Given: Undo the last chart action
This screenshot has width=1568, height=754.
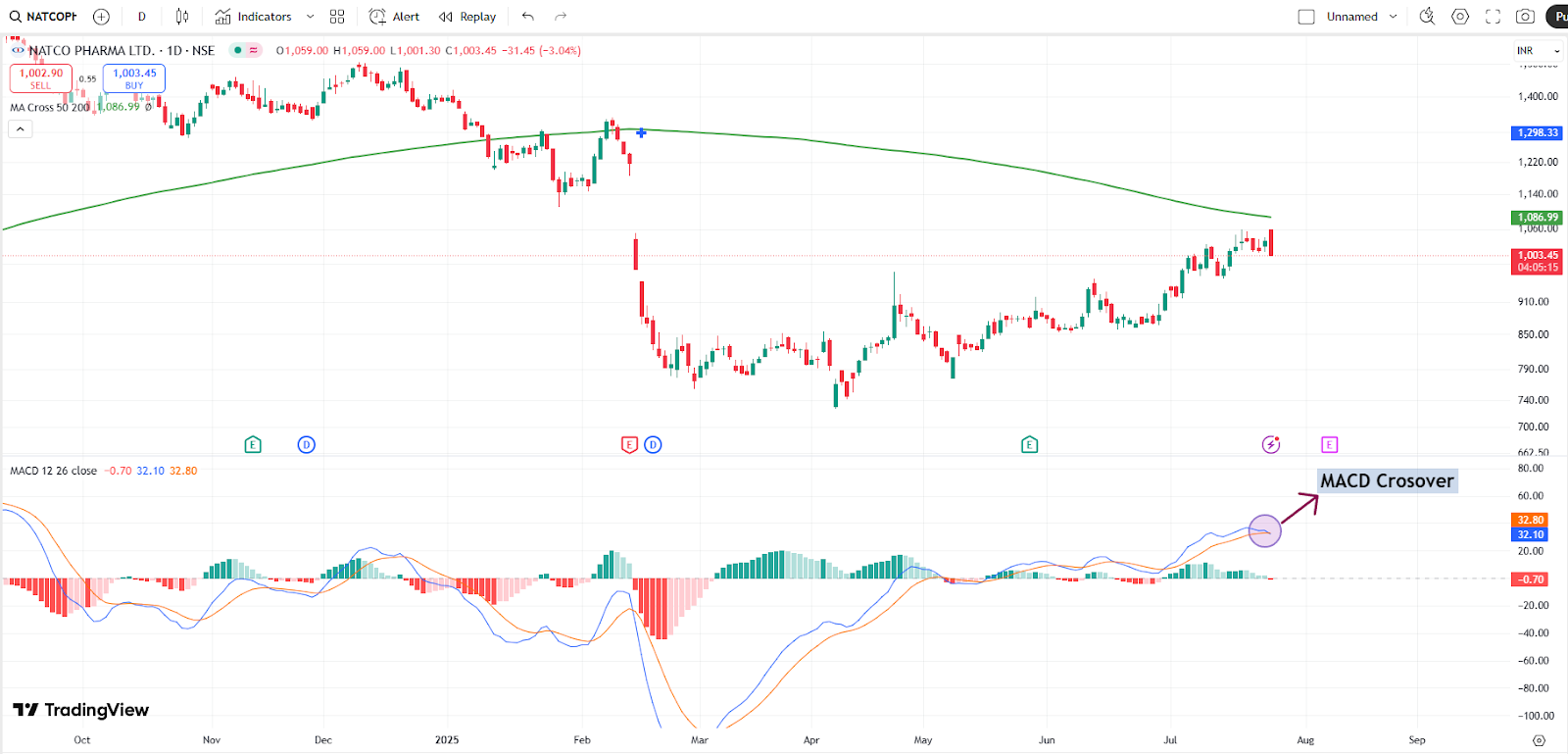Looking at the screenshot, I should click(x=528, y=17).
